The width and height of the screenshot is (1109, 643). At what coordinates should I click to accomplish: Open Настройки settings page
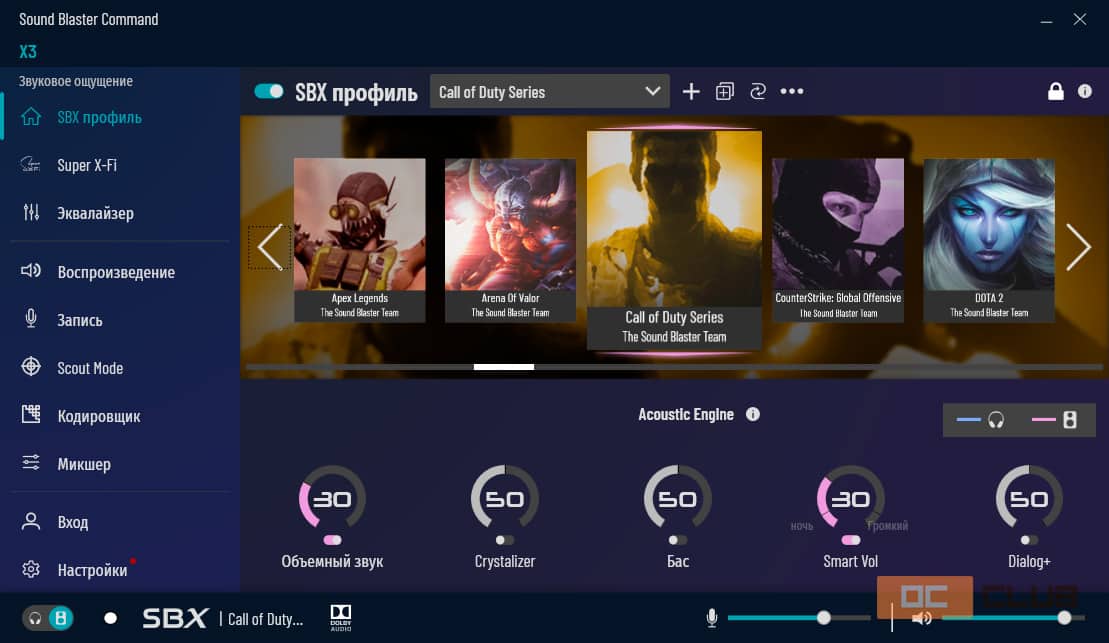click(x=91, y=570)
